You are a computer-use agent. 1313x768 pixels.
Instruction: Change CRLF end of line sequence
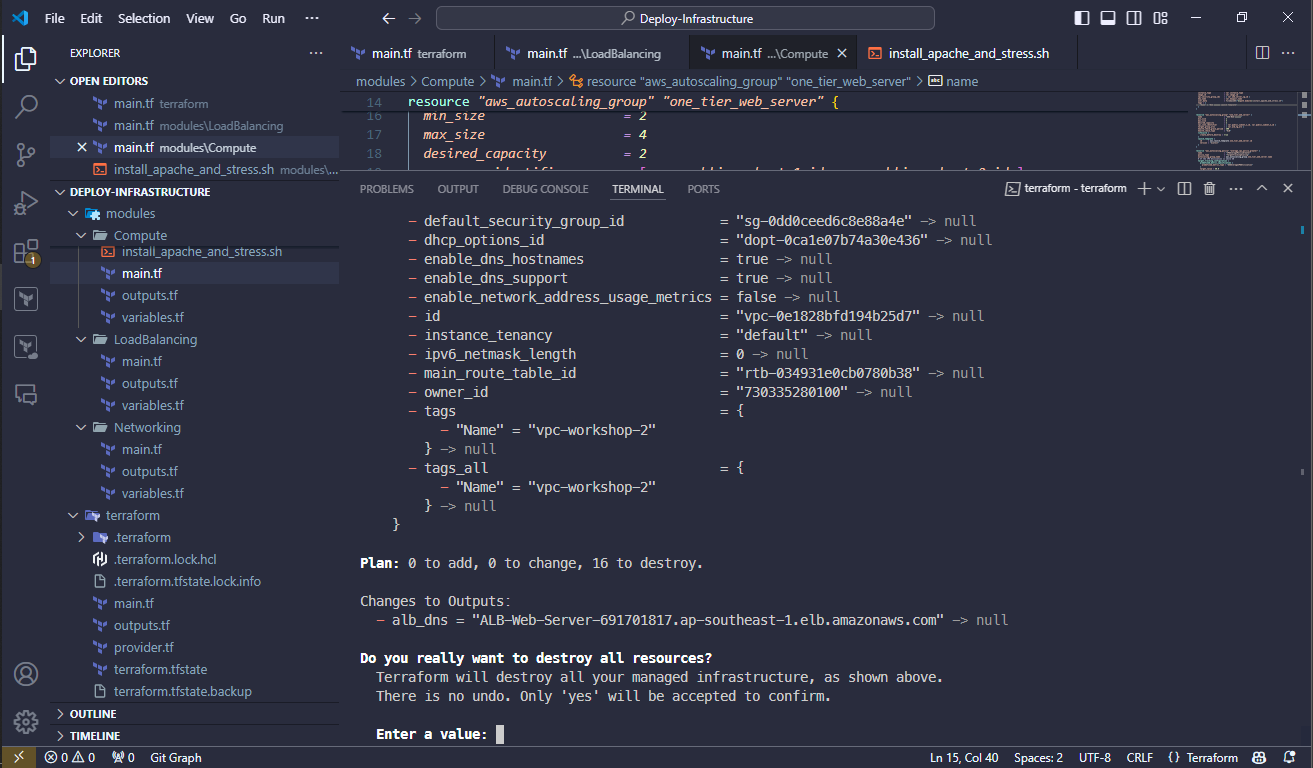click(1140, 758)
